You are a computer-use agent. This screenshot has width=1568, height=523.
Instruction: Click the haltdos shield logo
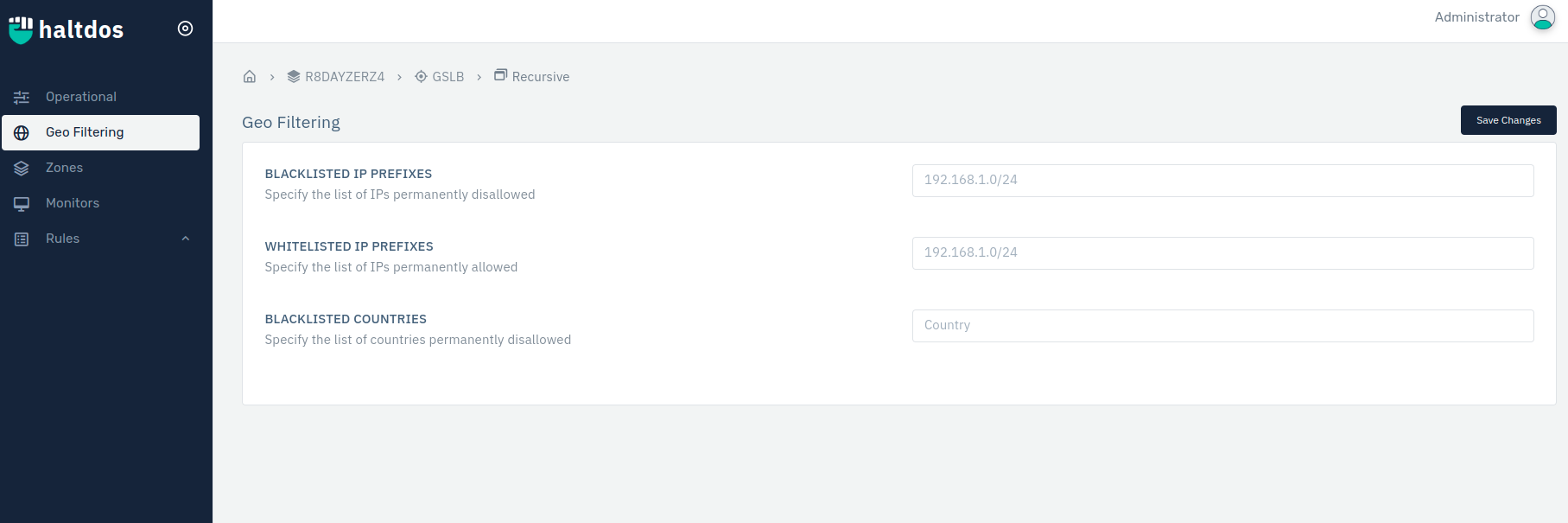pyautogui.click(x=21, y=29)
